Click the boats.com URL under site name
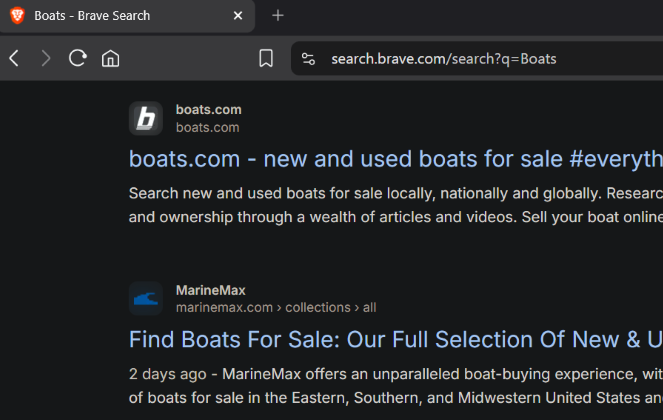 point(208,127)
